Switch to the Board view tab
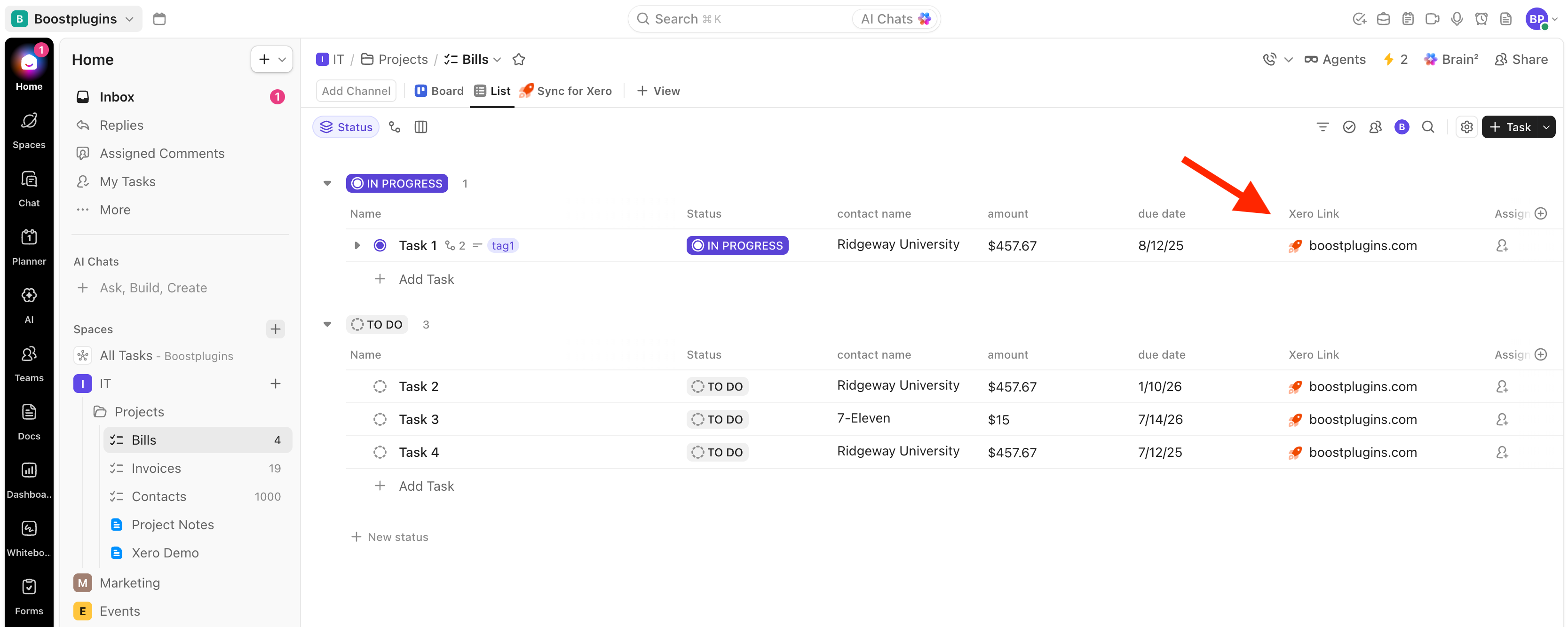This screenshot has width=1568, height=627. point(439,91)
